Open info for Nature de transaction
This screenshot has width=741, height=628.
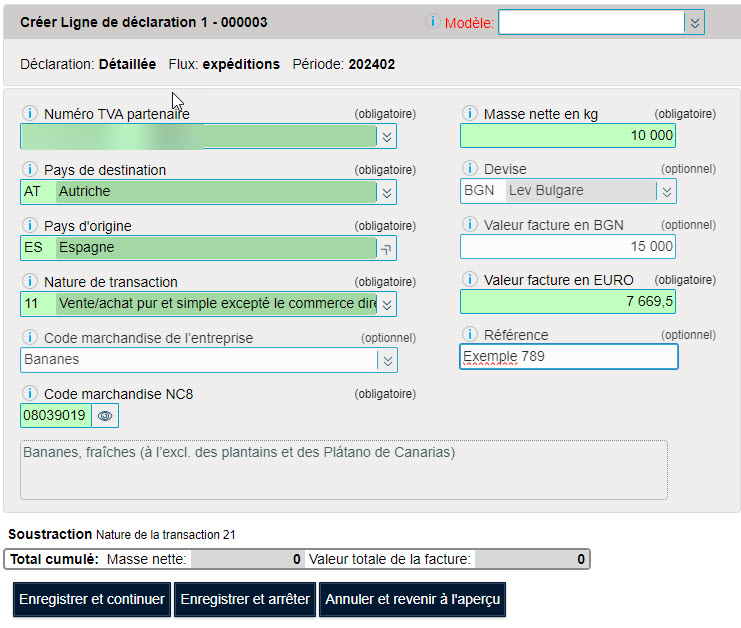point(30,282)
